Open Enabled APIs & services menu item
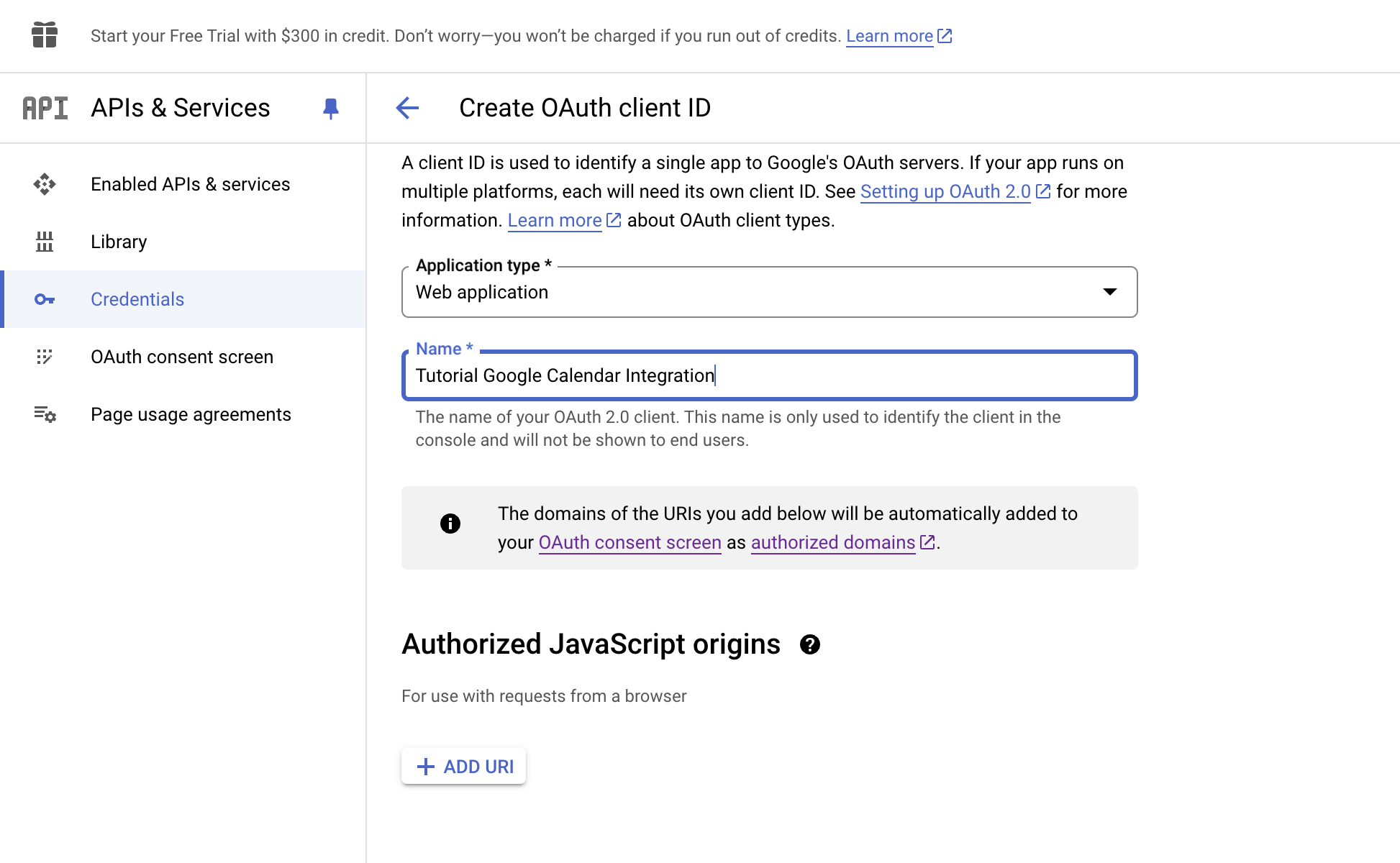Screen dimensions: 1400x863 pos(190,184)
